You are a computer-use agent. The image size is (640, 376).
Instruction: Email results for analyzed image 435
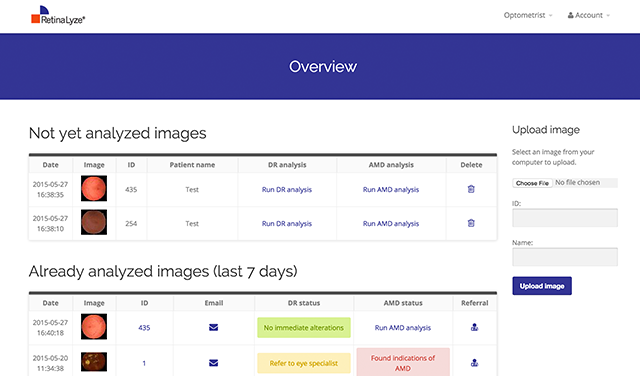(213, 327)
